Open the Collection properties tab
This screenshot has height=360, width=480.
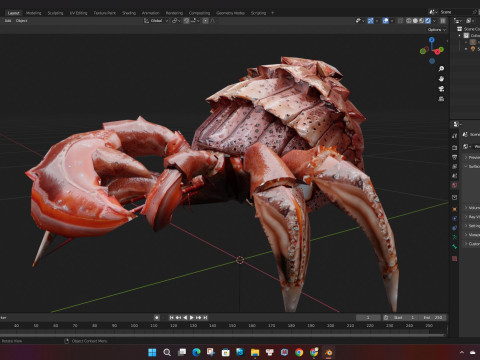454,197
